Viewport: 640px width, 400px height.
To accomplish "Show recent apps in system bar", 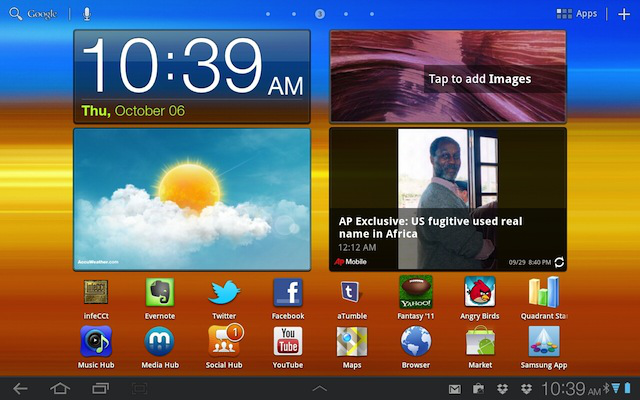I will tap(100, 389).
